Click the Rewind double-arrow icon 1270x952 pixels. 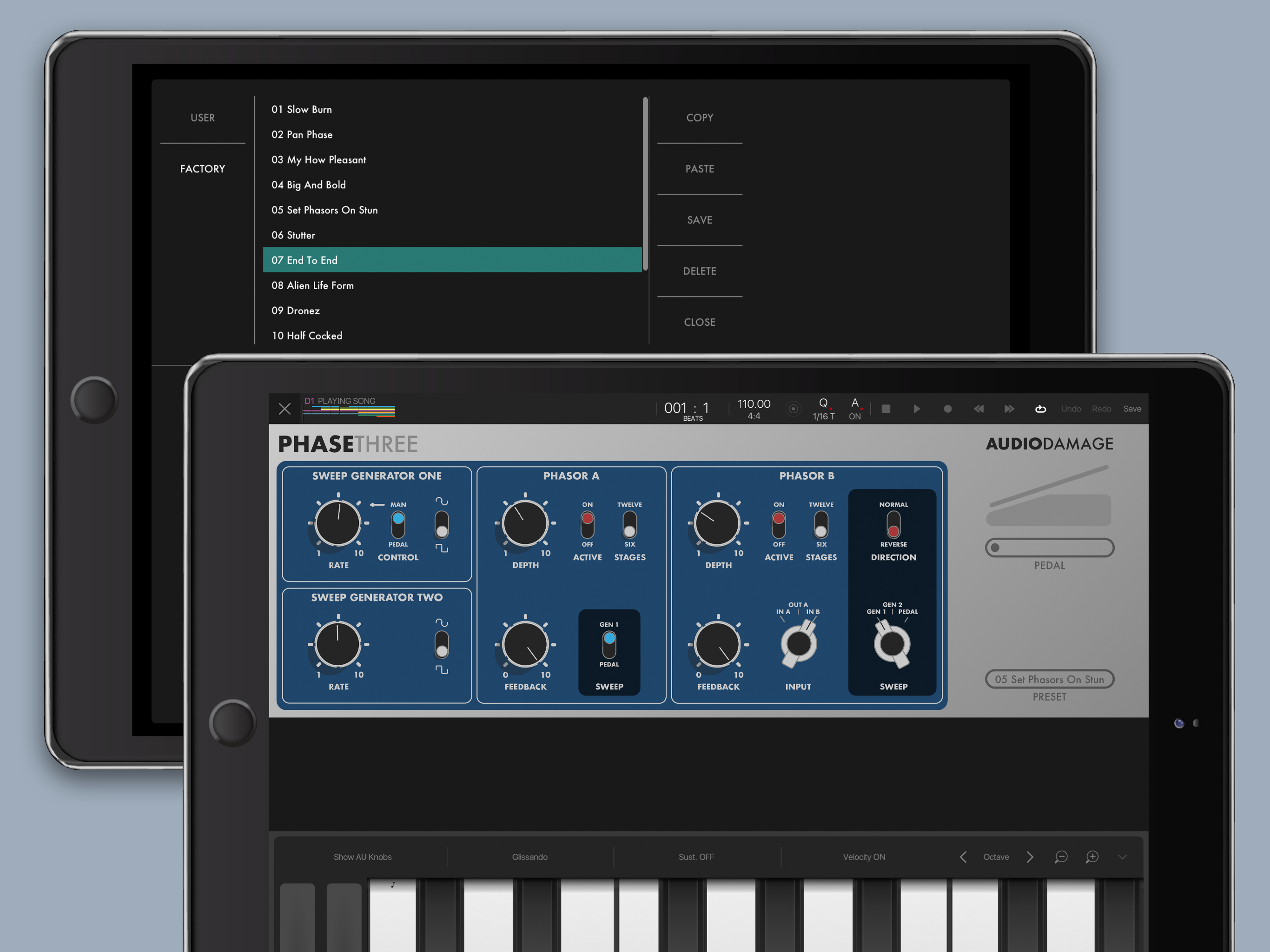[979, 409]
